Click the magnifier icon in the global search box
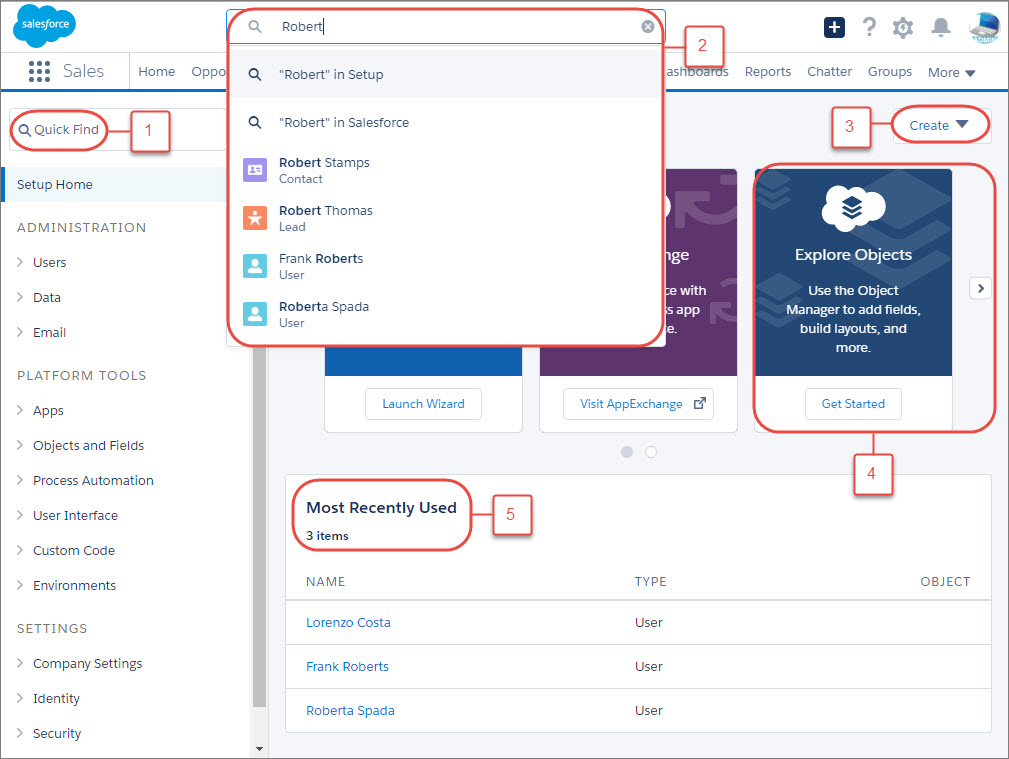1009x759 pixels. (255, 26)
